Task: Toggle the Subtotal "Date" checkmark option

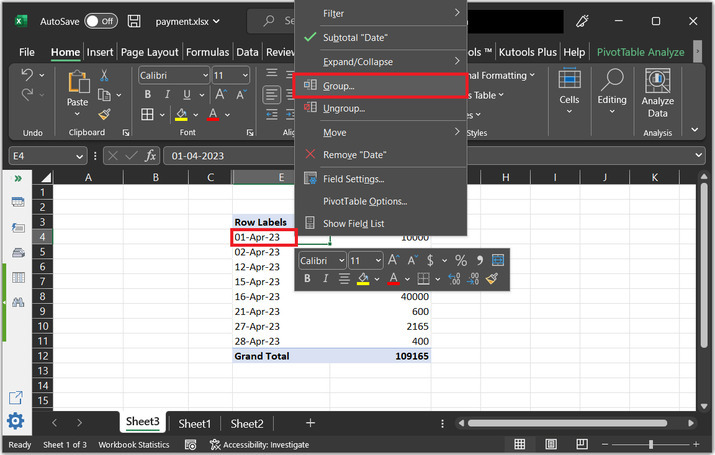Action: [380, 37]
